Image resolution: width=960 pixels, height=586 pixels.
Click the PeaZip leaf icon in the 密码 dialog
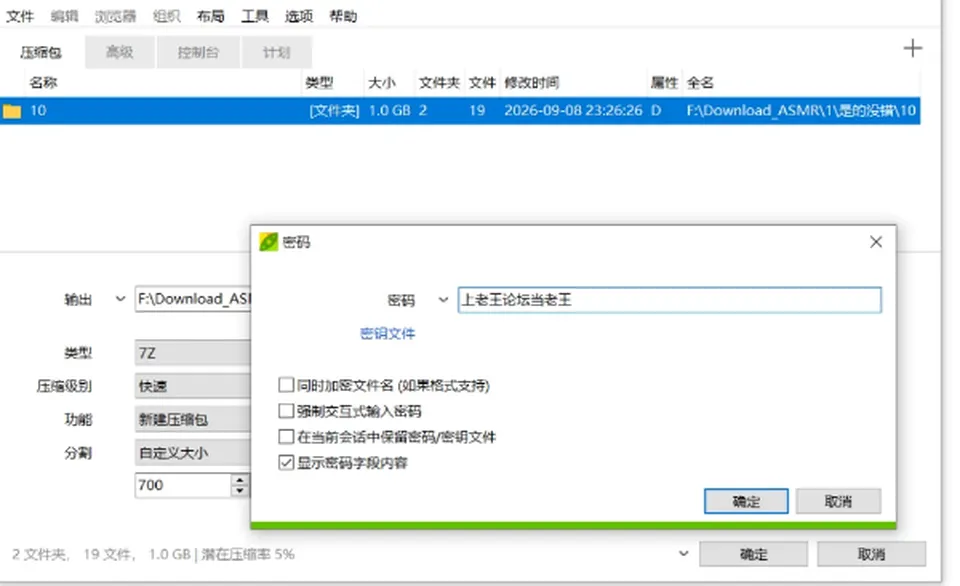coord(268,242)
